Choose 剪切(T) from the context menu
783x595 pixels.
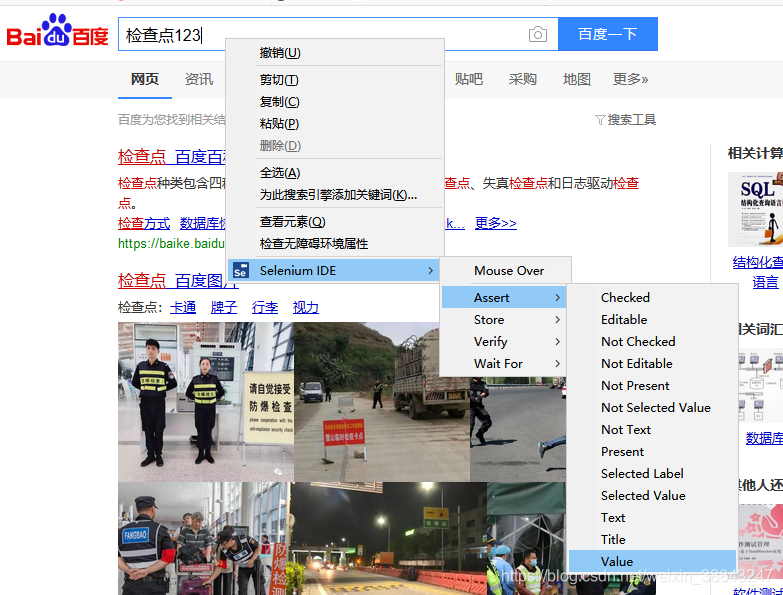(335, 80)
